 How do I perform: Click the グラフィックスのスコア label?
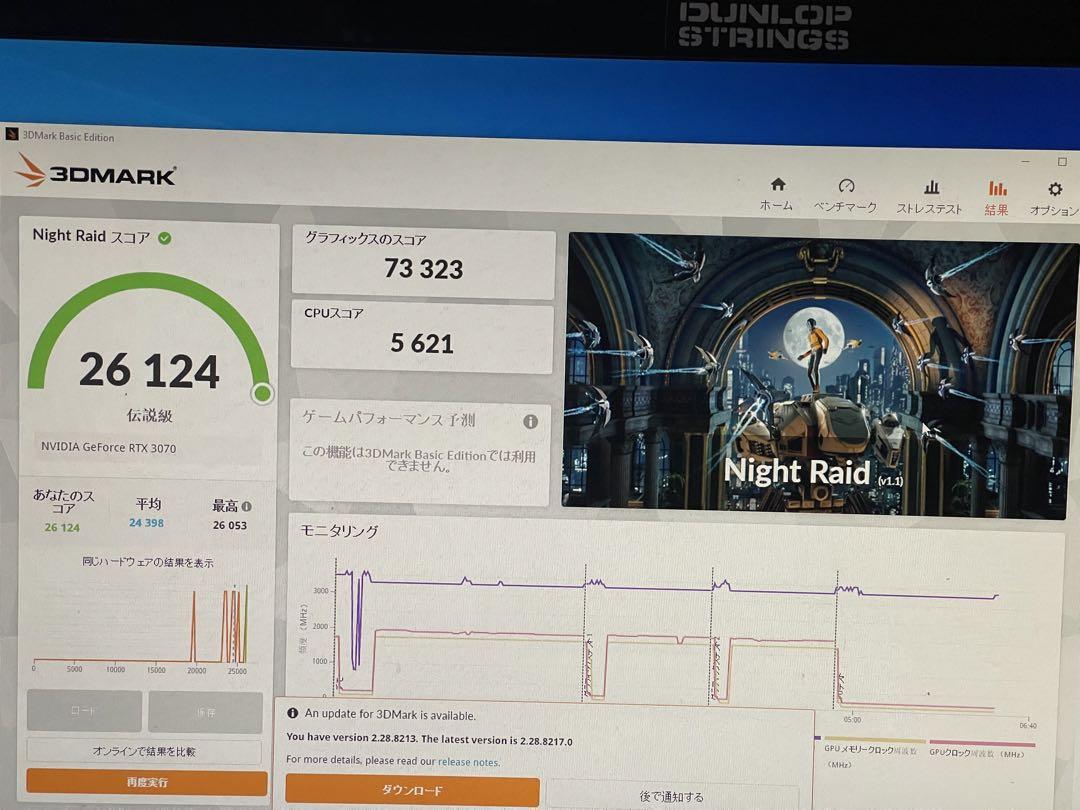pyautogui.click(x=366, y=239)
